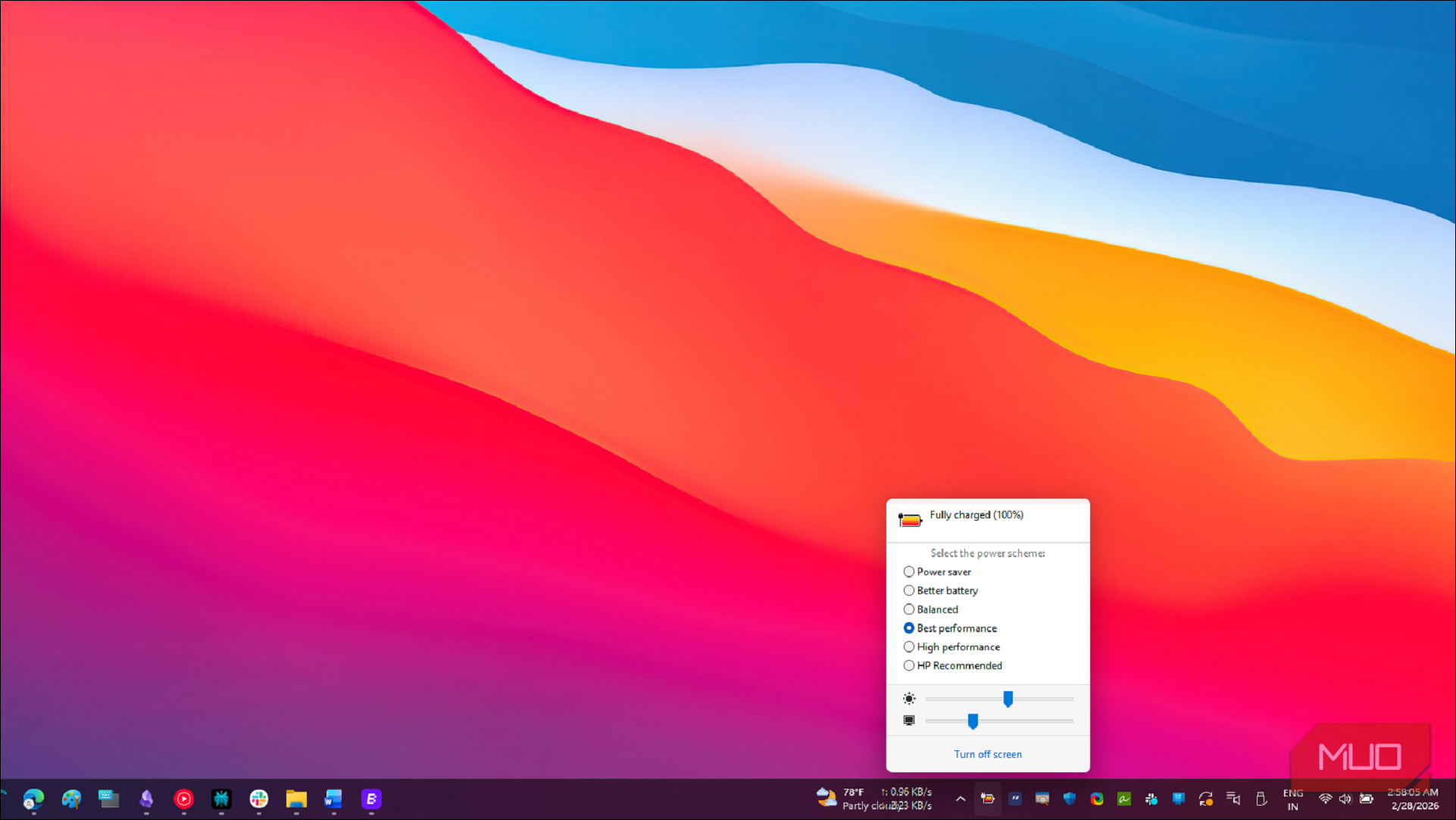The image size is (1456, 820).
Task: Click the colorful swirl tray icon
Action: 1097,799
